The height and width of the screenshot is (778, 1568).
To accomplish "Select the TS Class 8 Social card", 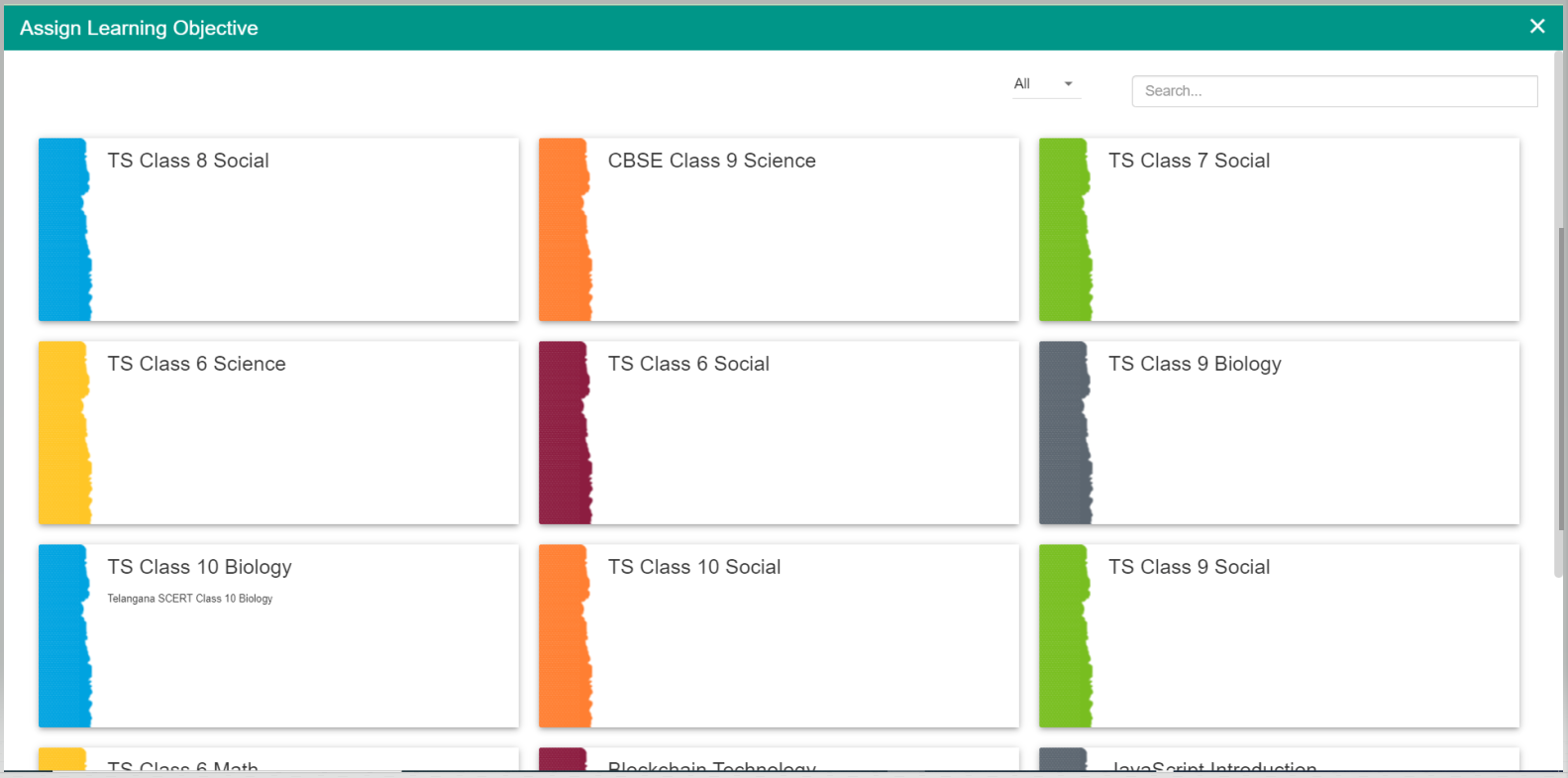I will tap(297, 230).
